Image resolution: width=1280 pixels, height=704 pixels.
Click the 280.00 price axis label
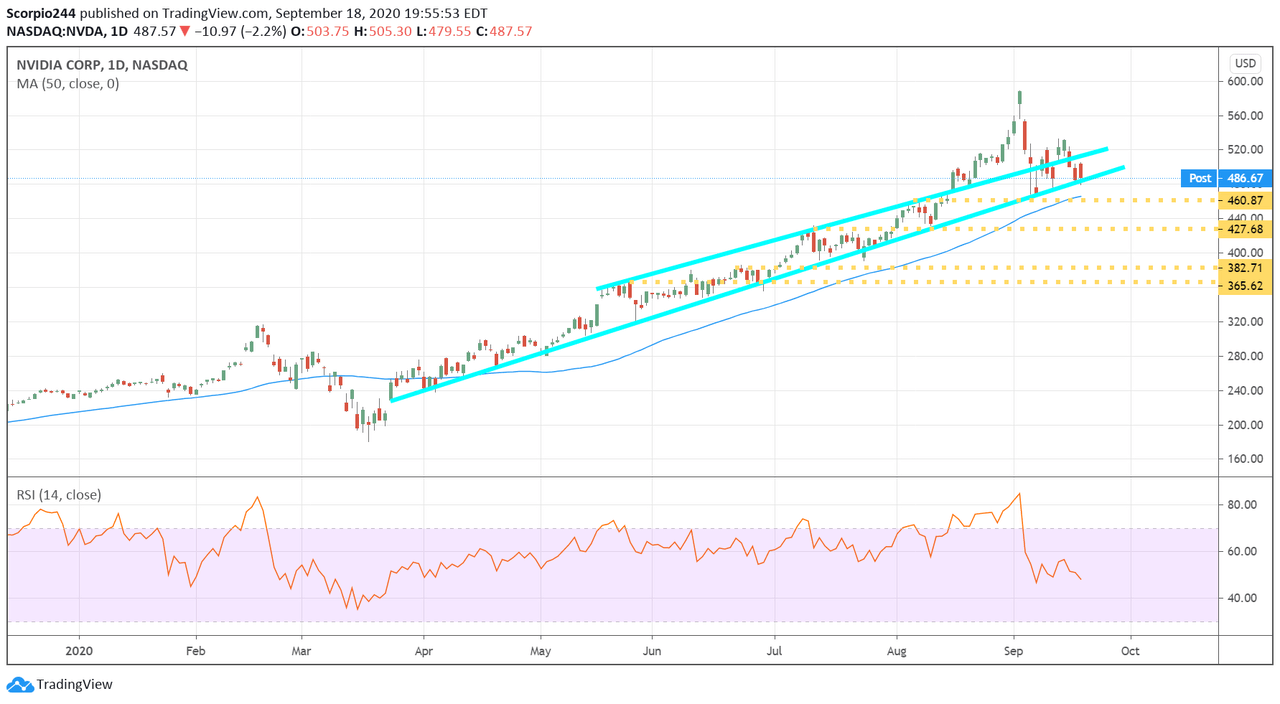1245,356
